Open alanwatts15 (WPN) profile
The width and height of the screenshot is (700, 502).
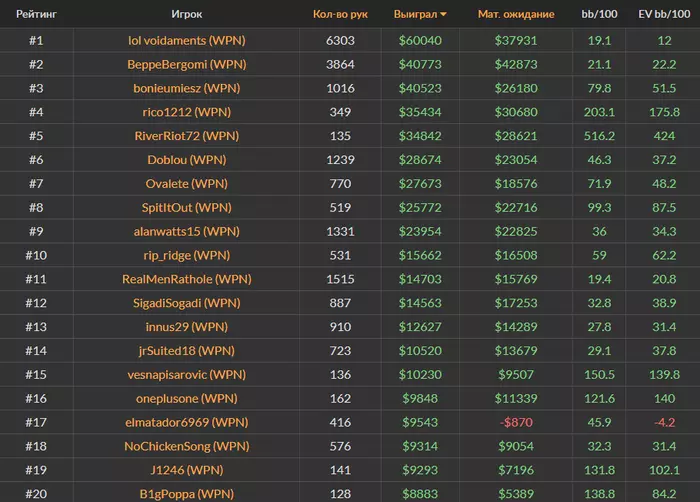click(187, 232)
